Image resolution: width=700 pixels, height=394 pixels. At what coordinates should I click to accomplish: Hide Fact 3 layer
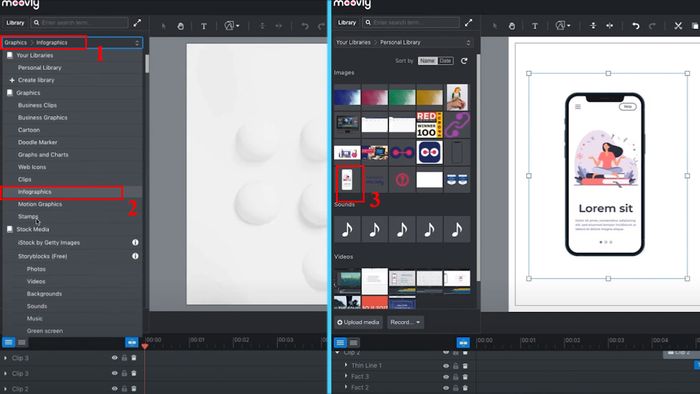point(446,377)
